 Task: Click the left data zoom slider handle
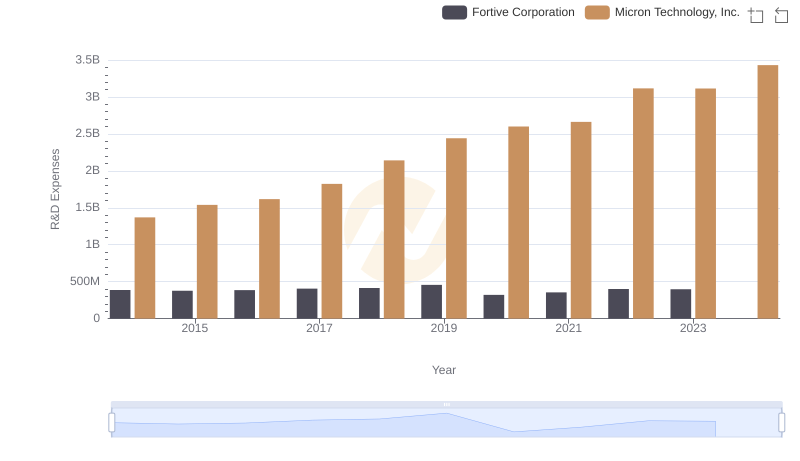(x=112, y=423)
